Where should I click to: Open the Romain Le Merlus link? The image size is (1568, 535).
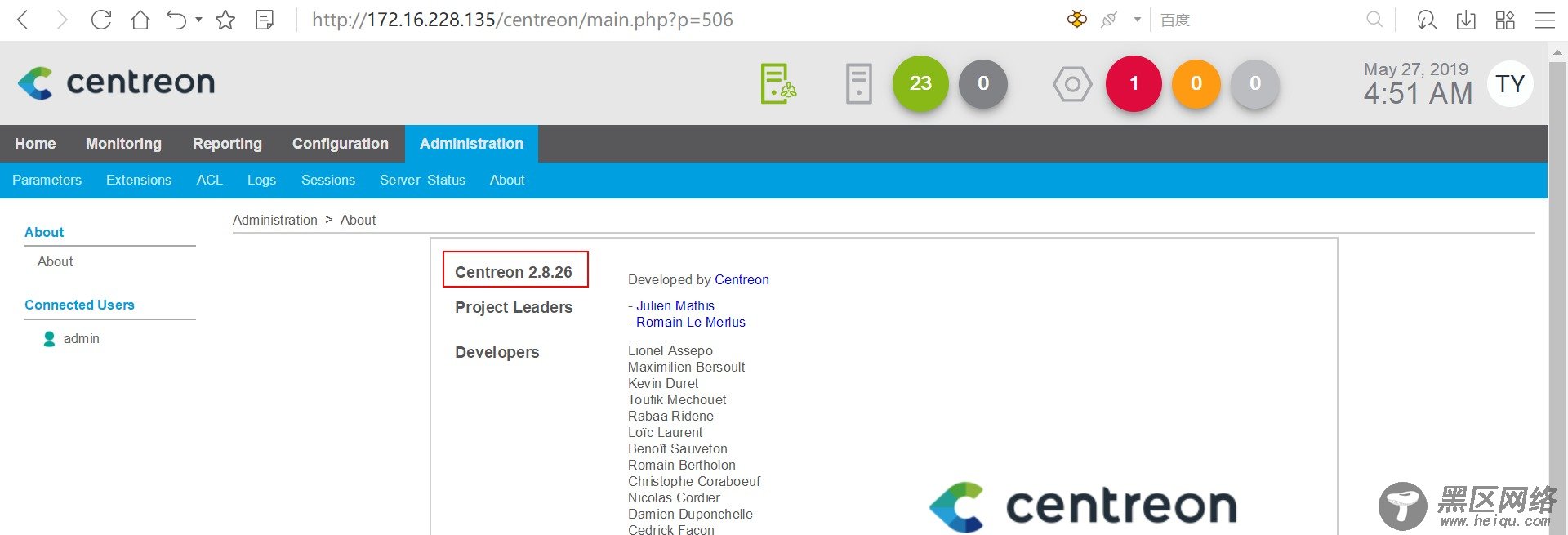pyautogui.click(x=691, y=322)
